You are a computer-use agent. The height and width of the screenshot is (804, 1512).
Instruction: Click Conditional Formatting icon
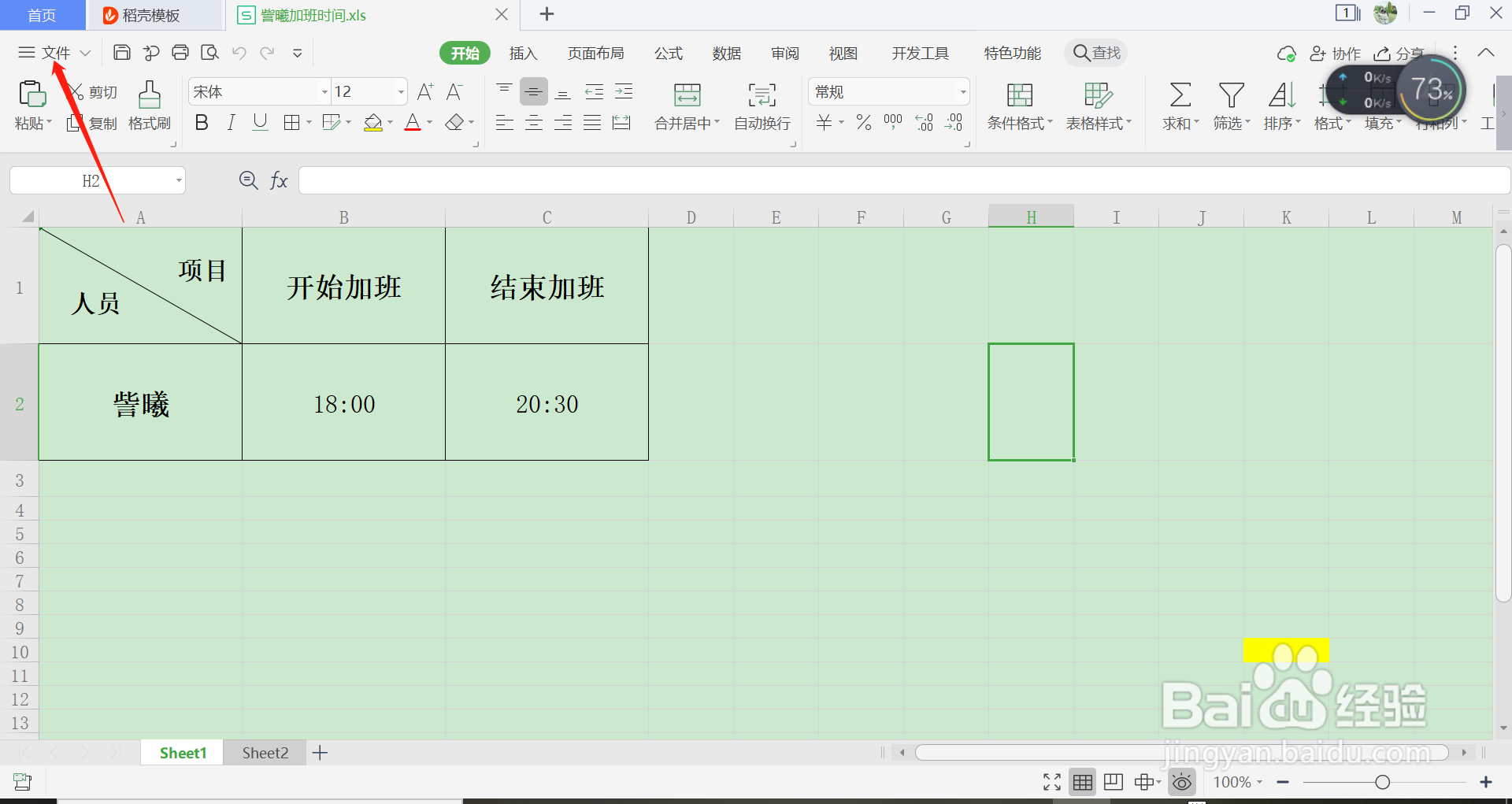(1020, 95)
